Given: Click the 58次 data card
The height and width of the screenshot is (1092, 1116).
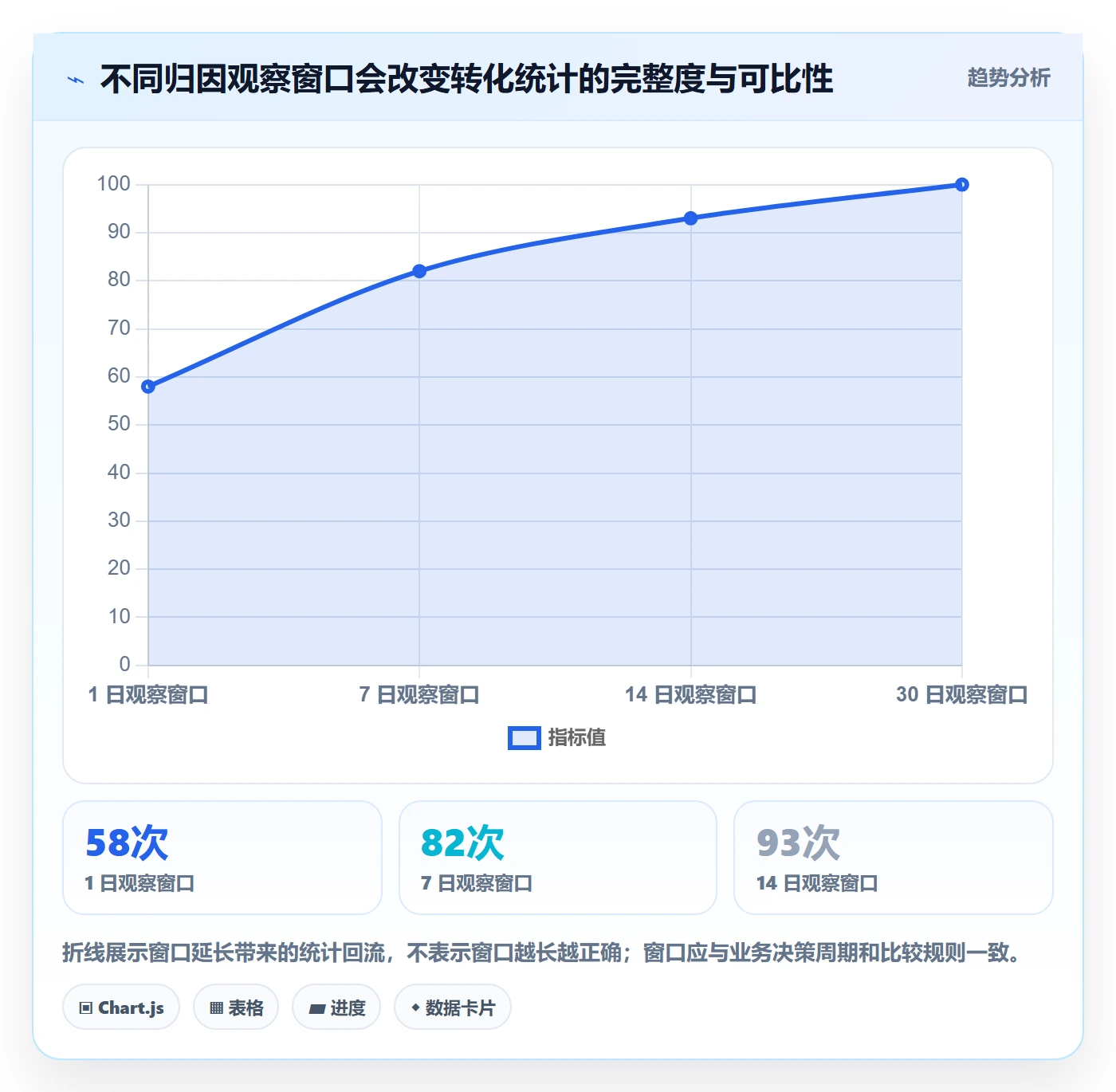Looking at the screenshot, I should point(222,858).
